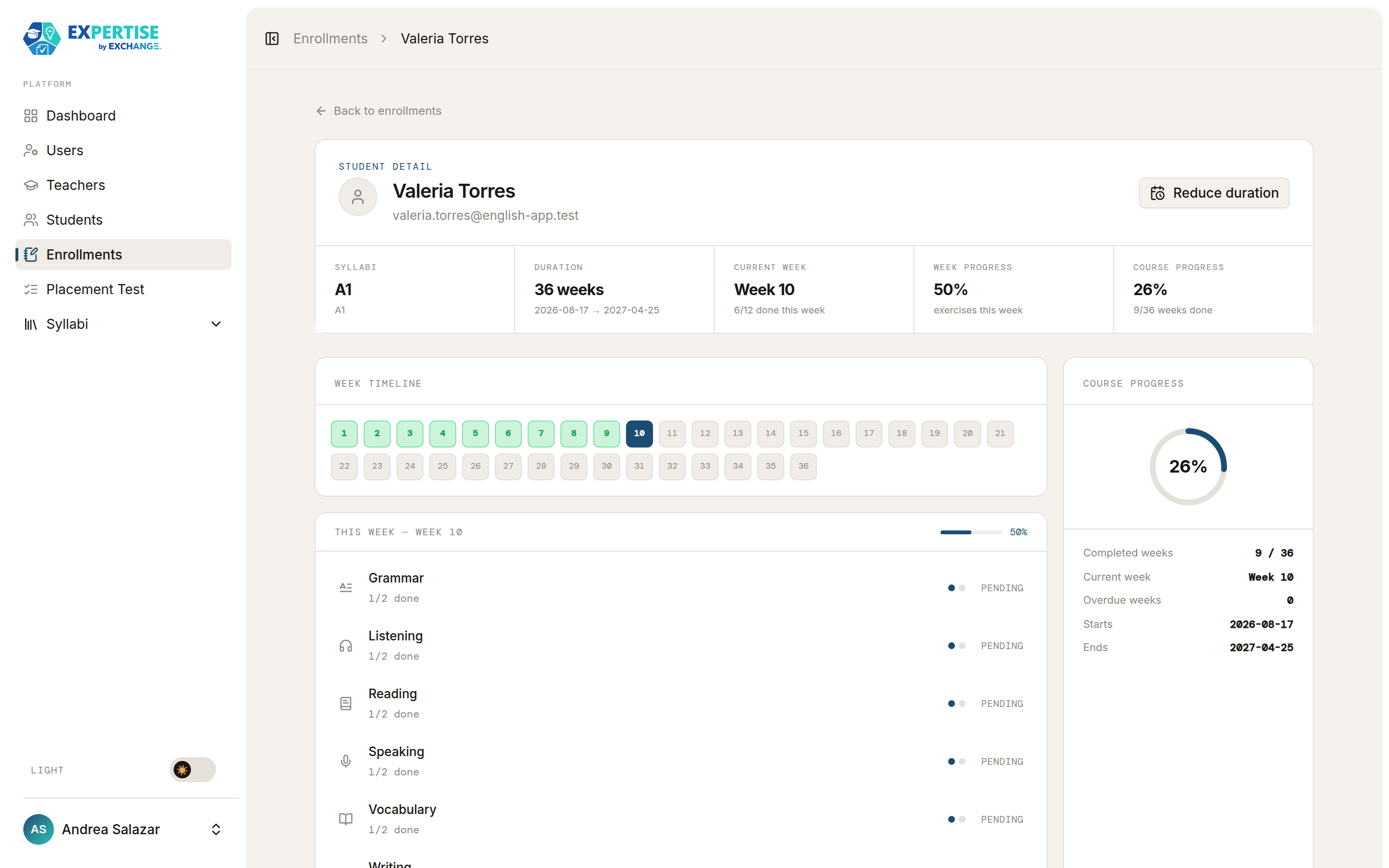Click the Dashboard grid icon
This screenshot has height=868, width=1389.
(31, 116)
